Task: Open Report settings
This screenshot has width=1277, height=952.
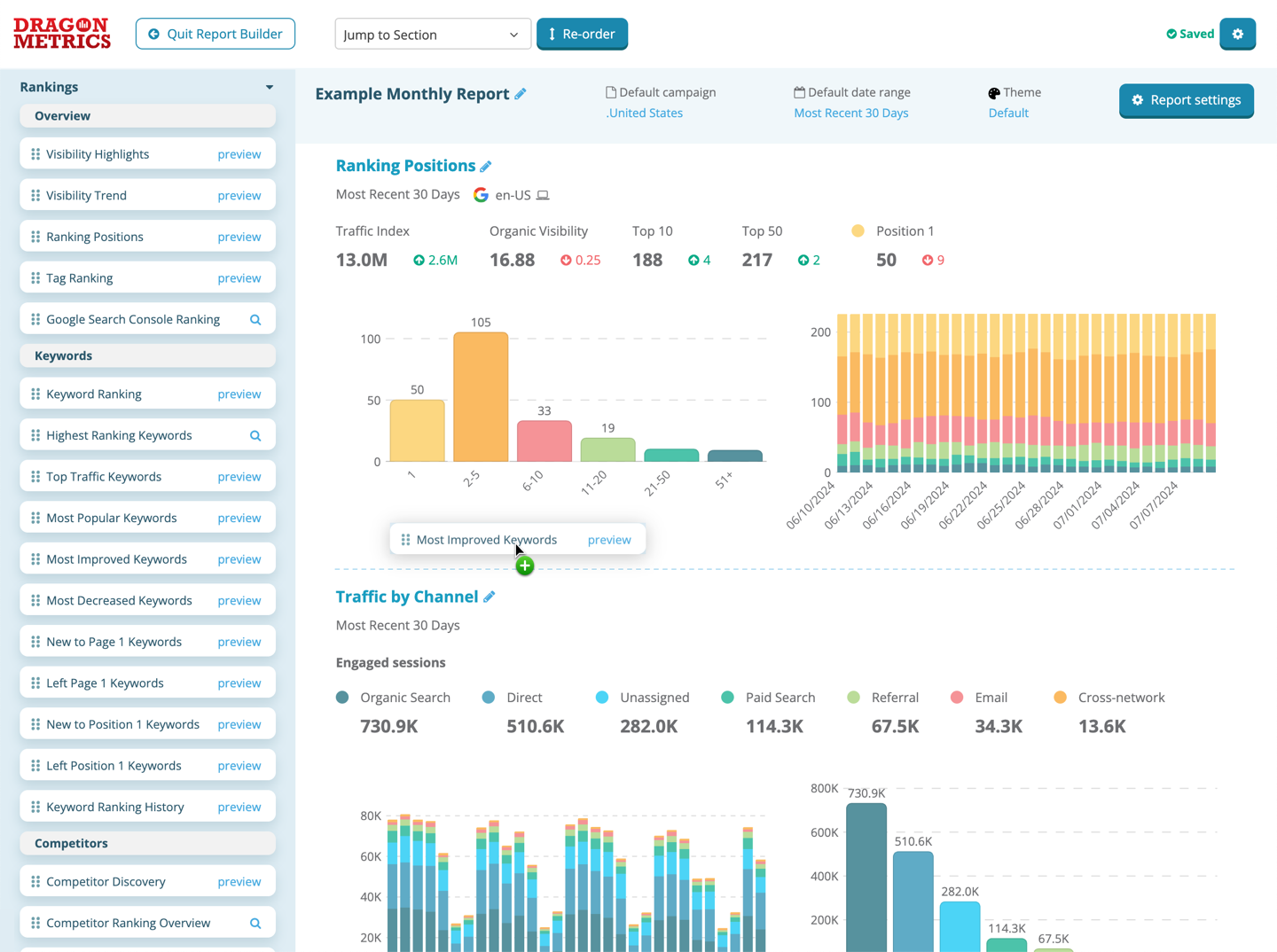Action: pyautogui.click(x=1186, y=100)
